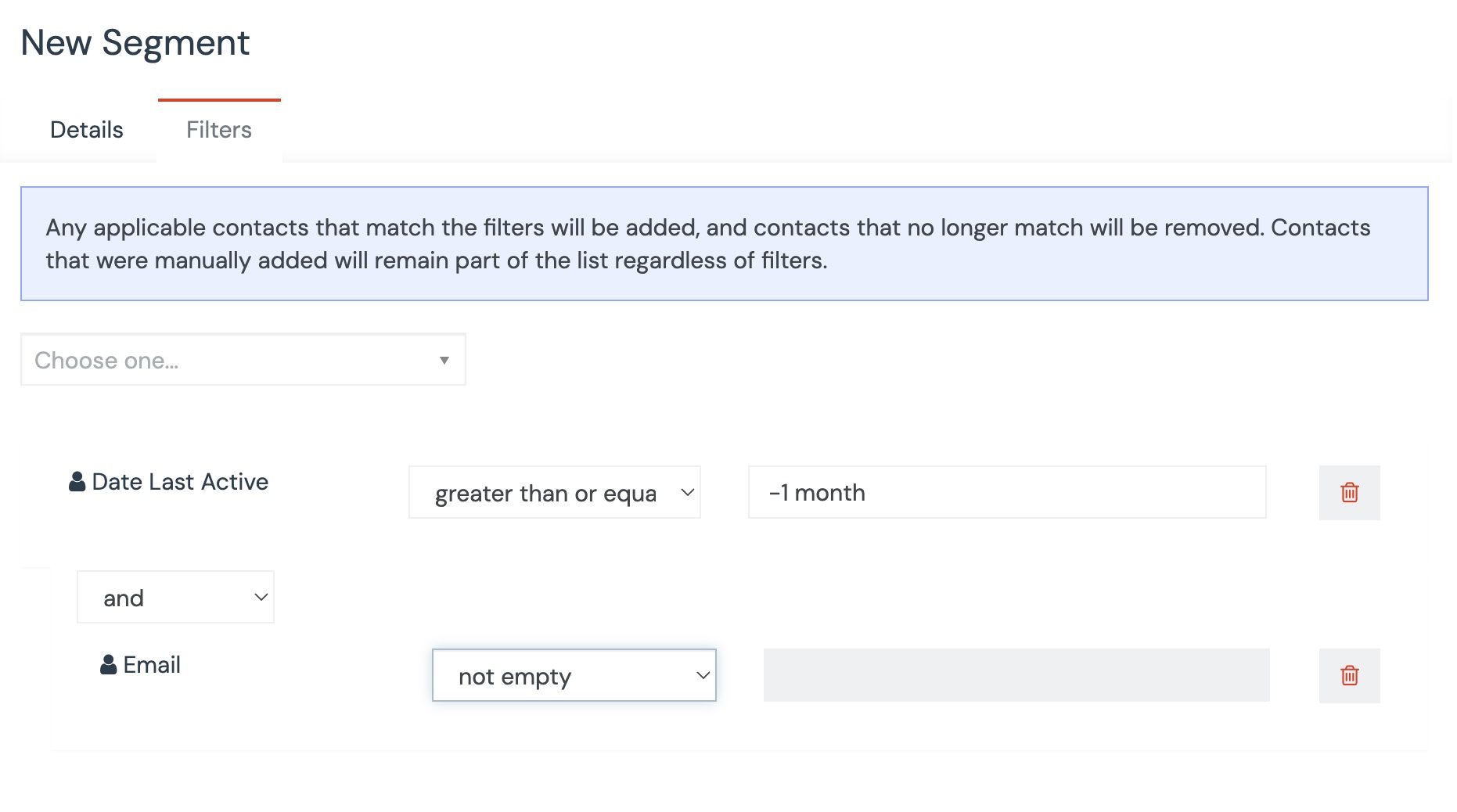Click the Email filter label
Image resolution: width=1457 pixels, height=812 pixels.
pos(152,665)
